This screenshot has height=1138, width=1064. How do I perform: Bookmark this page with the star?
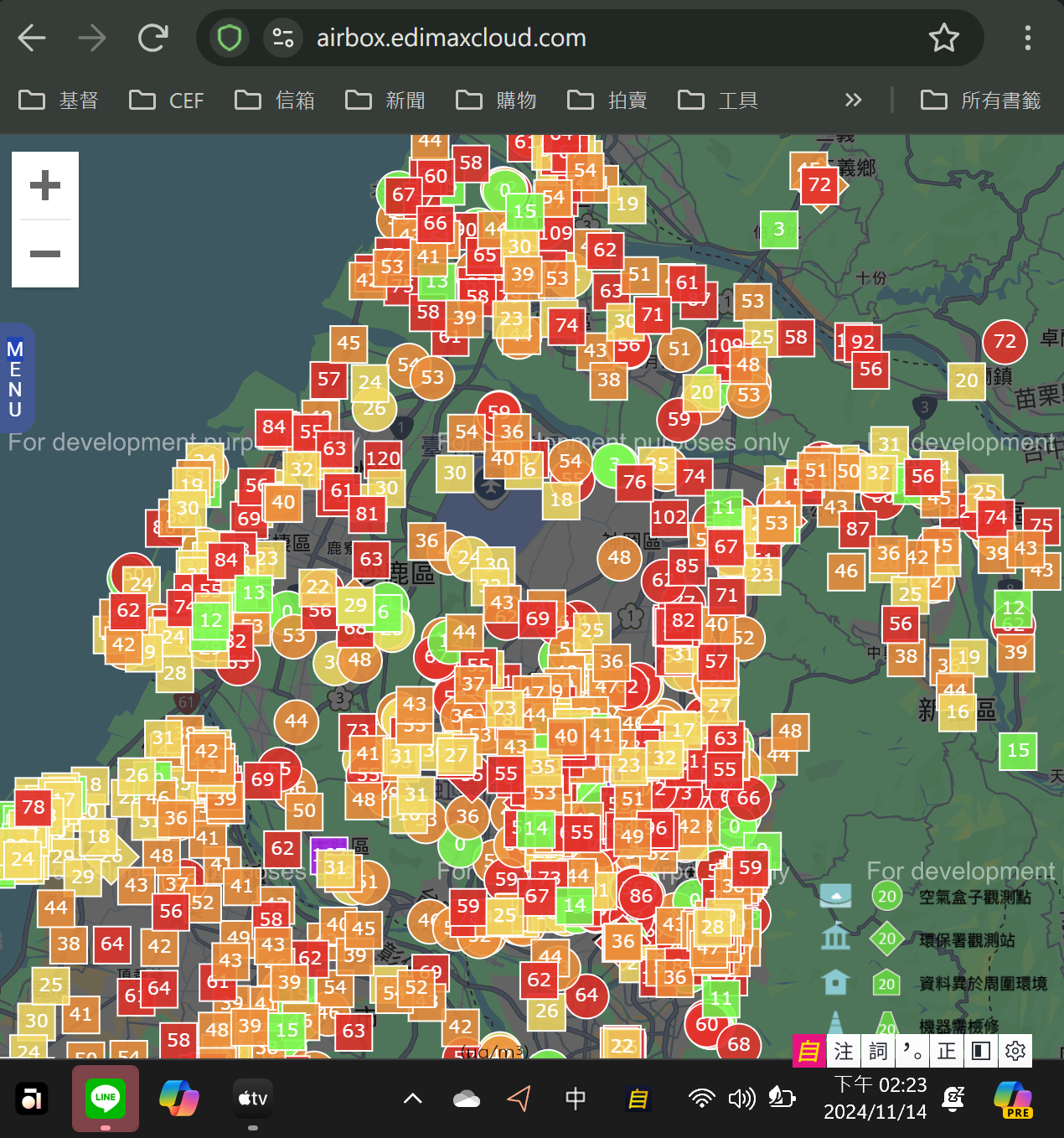click(944, 38)
